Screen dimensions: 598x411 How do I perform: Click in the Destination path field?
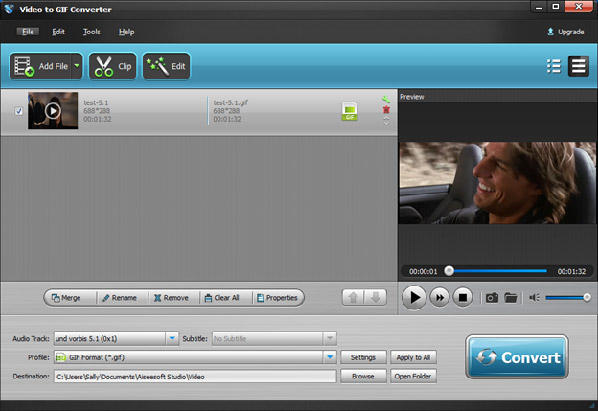pyautogui.click(x=195, y=376)
